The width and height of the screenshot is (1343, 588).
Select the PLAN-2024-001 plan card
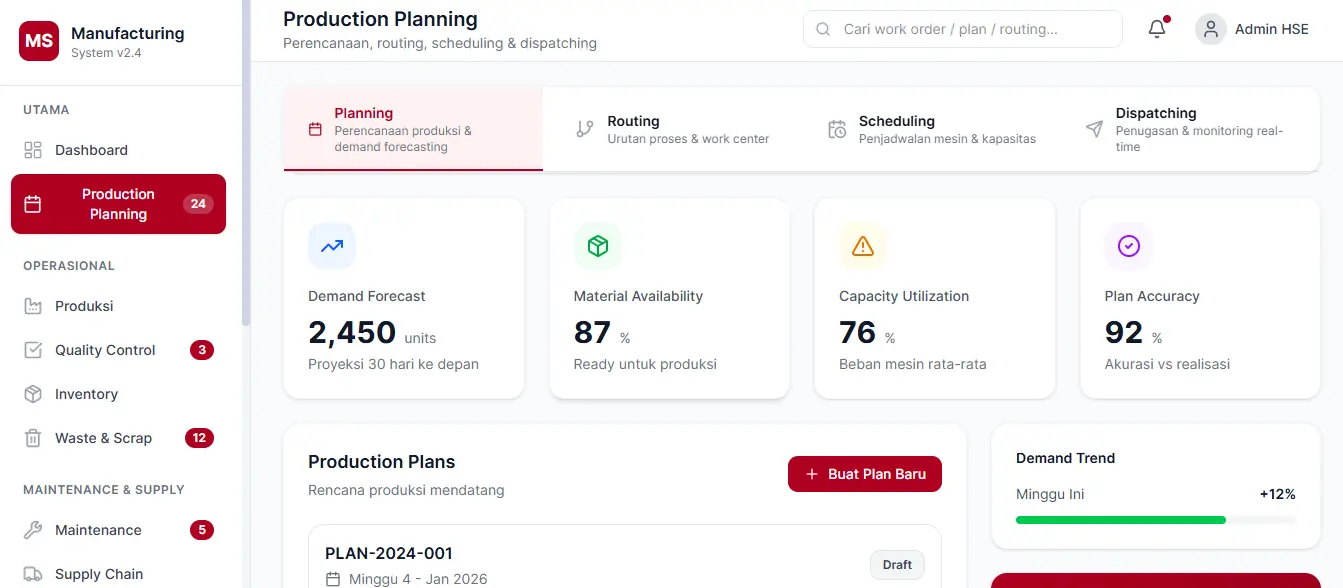[623, 563]
